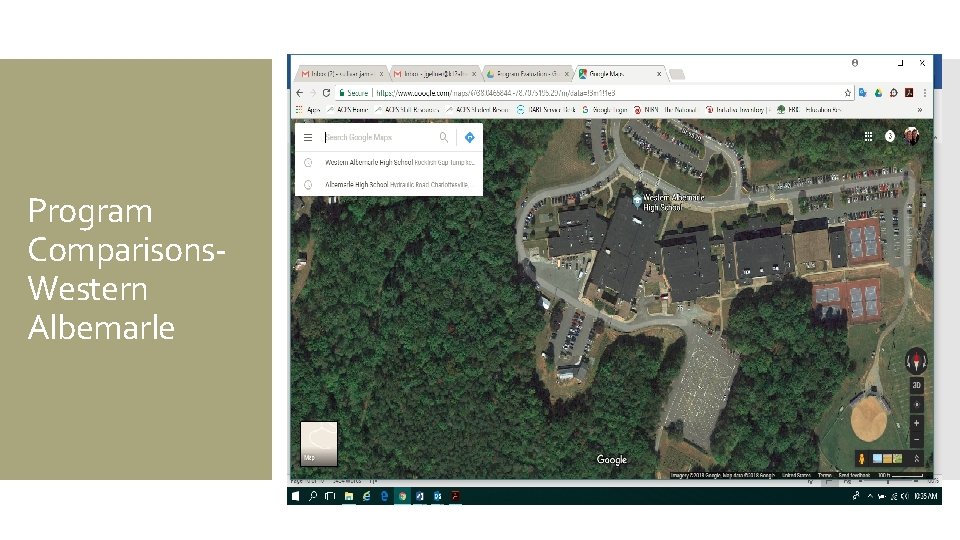Open the Chrome user profile icon
Image resolution: width=960 pixels, height=540 pixels.
click(855, 62)
